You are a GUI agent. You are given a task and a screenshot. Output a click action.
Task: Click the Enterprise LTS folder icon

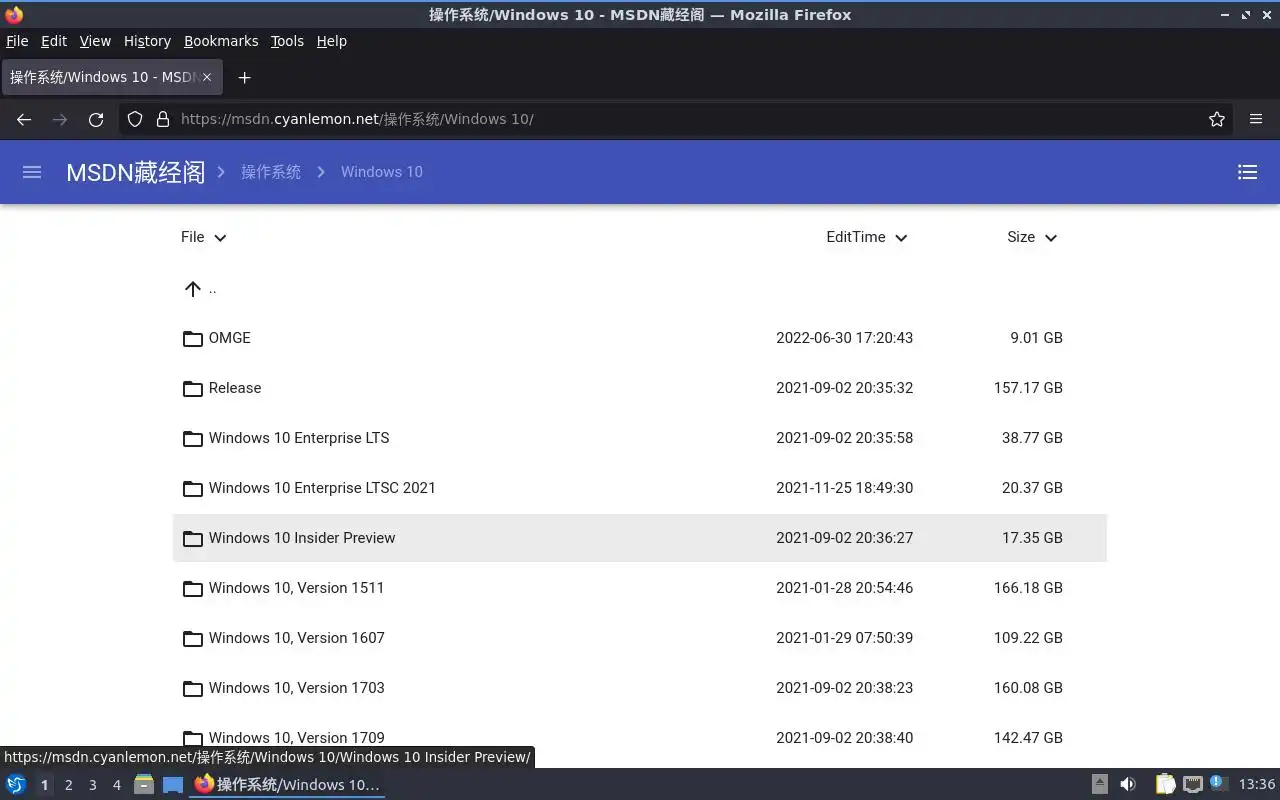(193, 438)
